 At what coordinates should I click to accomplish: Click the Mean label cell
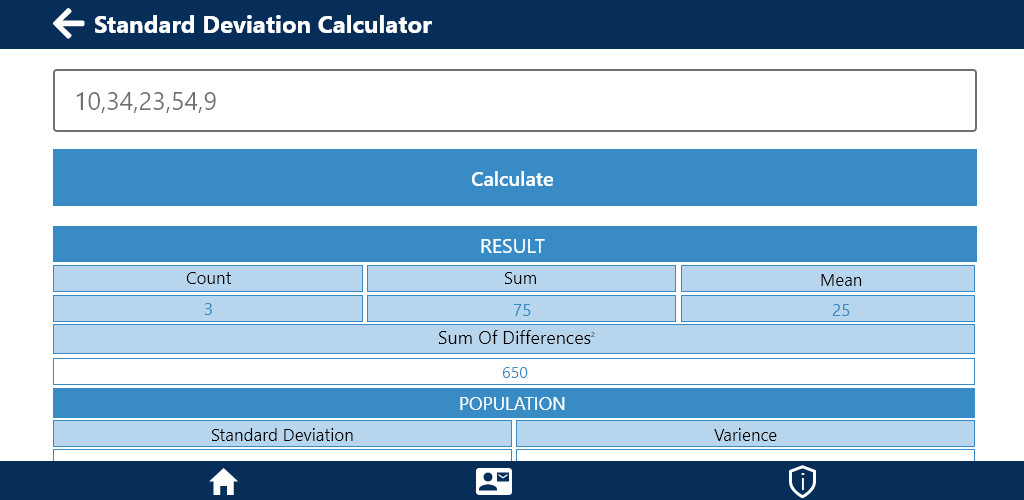[x=828, y=279]
